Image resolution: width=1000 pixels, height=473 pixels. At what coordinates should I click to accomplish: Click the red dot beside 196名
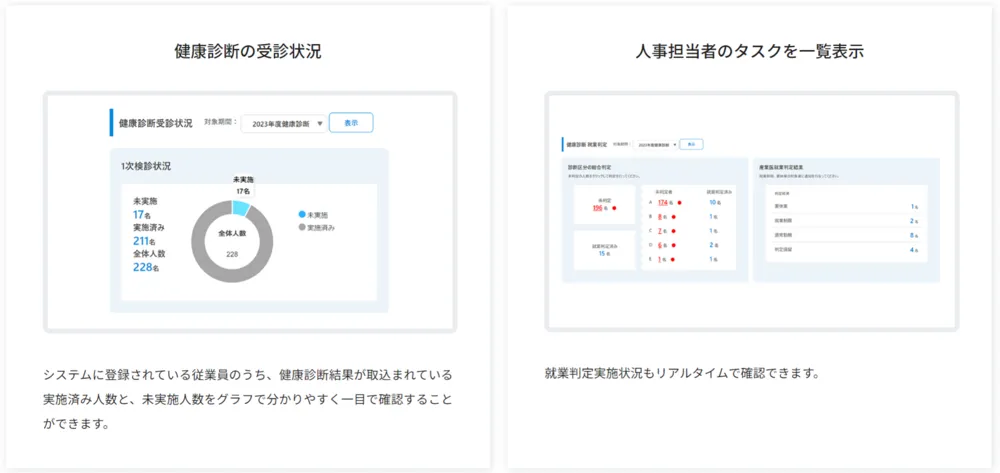(614, 208)
